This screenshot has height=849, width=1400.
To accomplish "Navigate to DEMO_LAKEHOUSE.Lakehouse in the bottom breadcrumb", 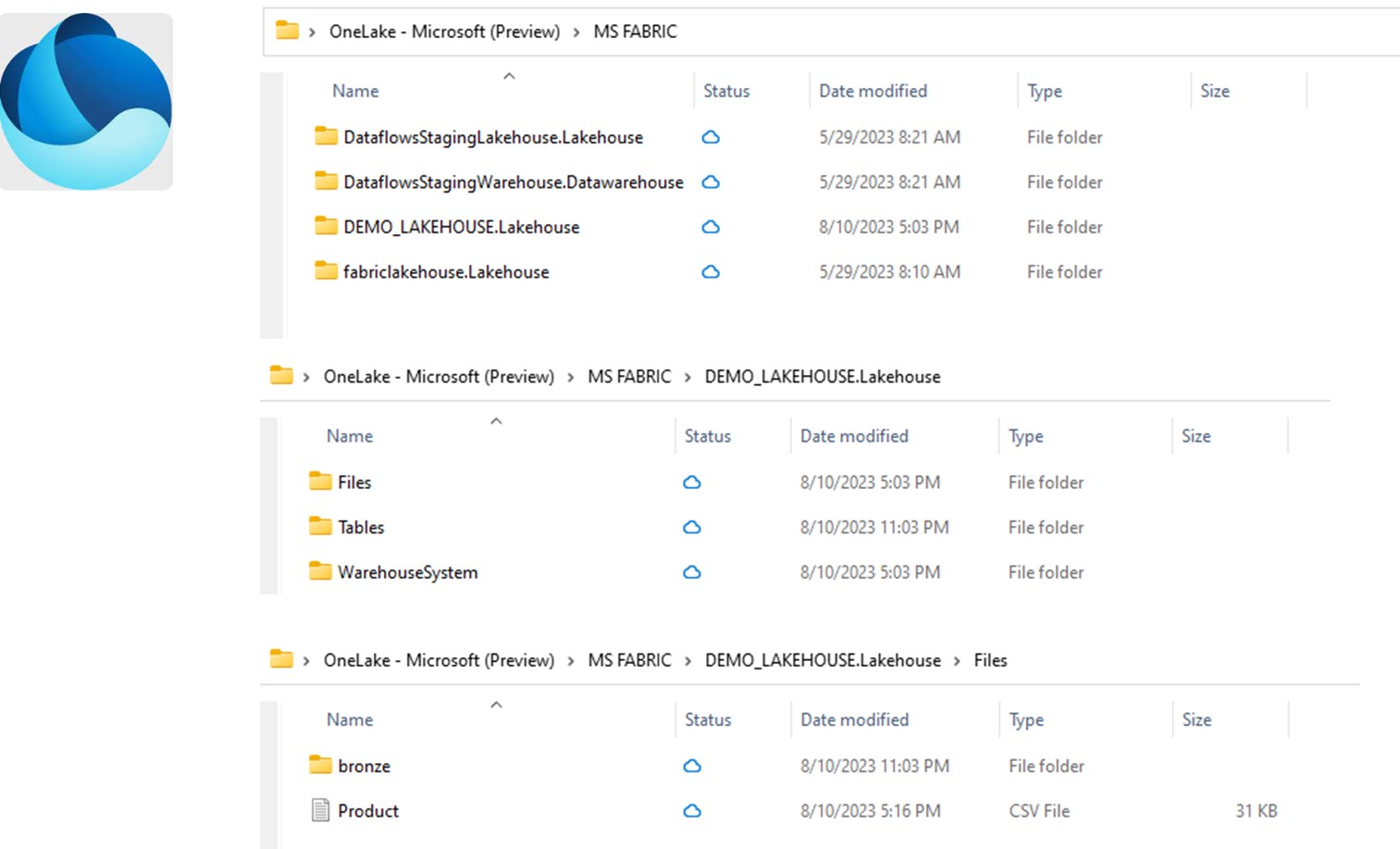I will point(822,660).
